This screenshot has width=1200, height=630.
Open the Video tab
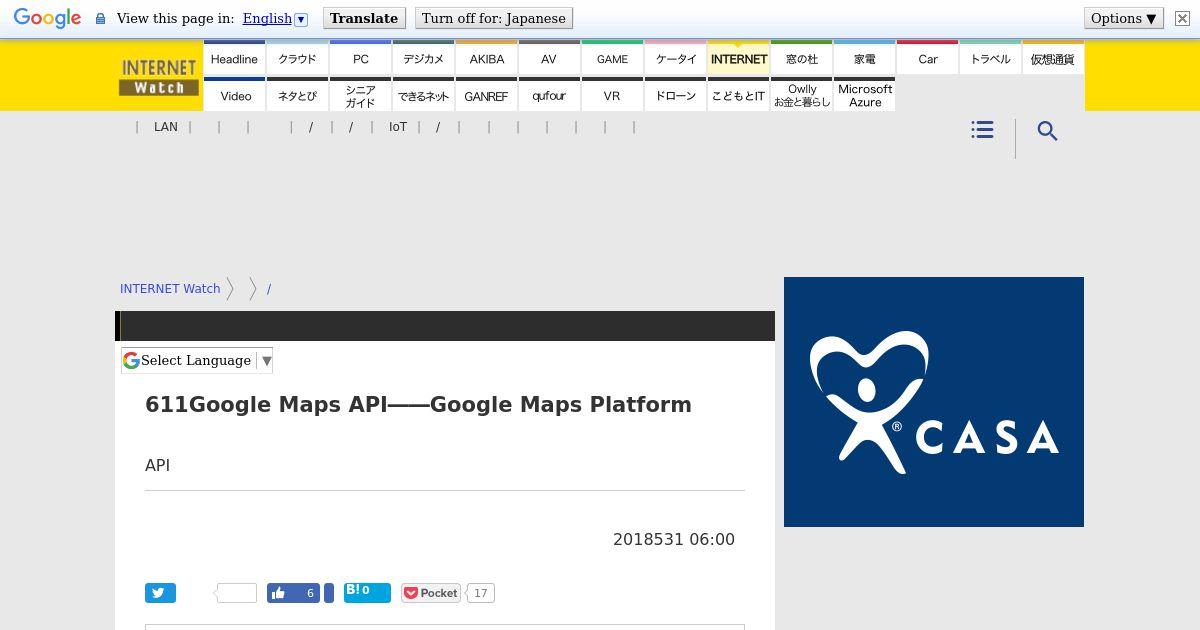tap(234, 95)
